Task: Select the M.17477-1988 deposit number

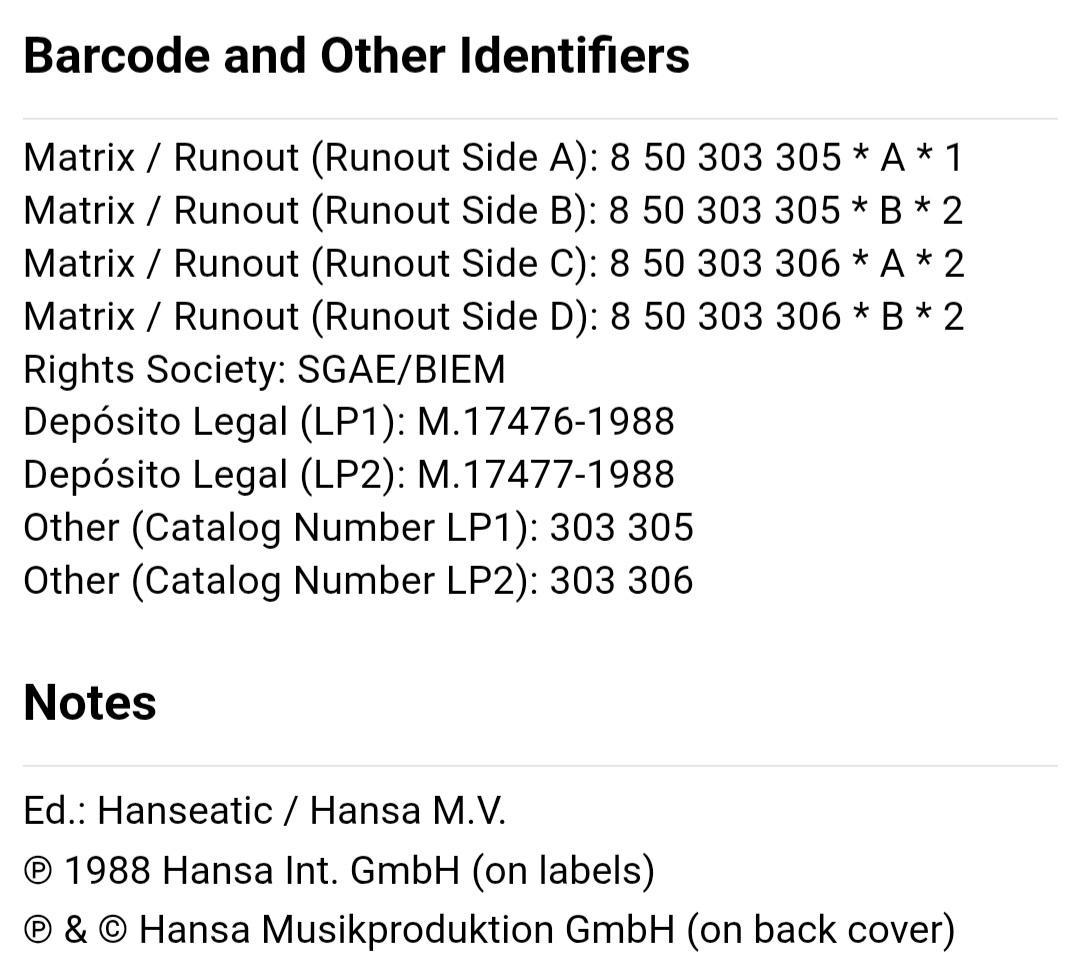Action: tap(546, 475)
